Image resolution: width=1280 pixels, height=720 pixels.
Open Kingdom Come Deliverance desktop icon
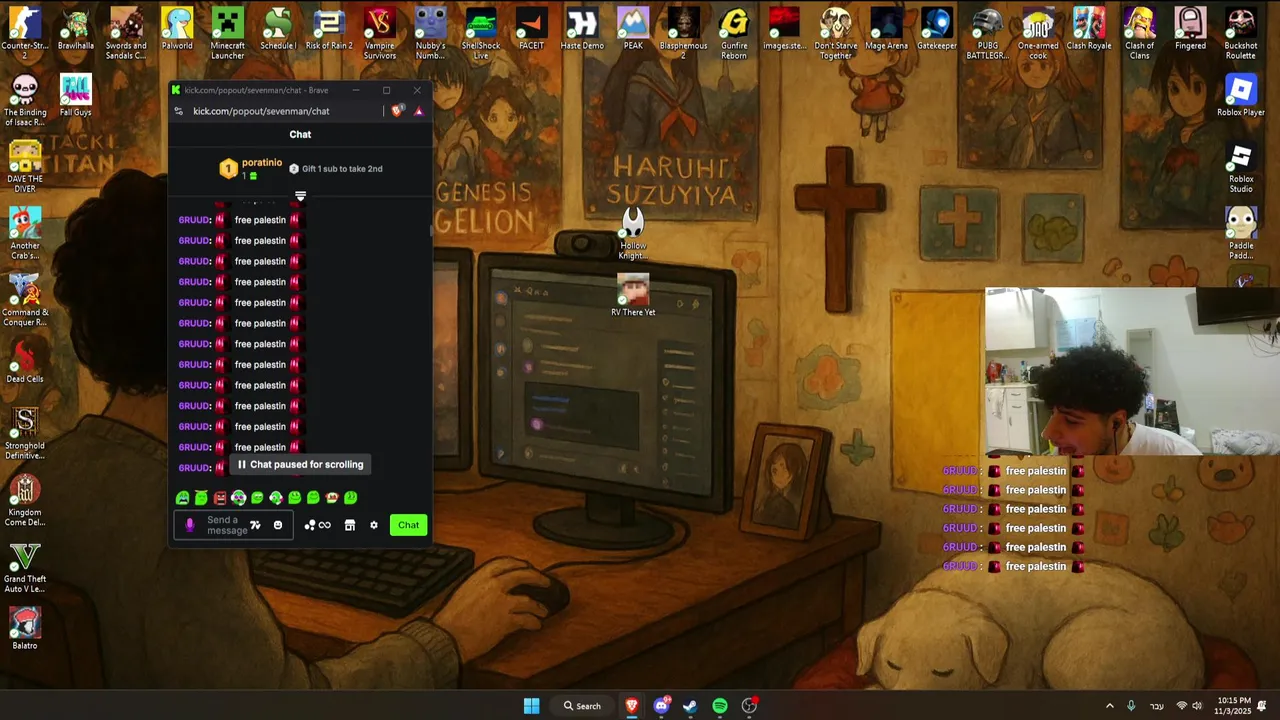(25, 500)
